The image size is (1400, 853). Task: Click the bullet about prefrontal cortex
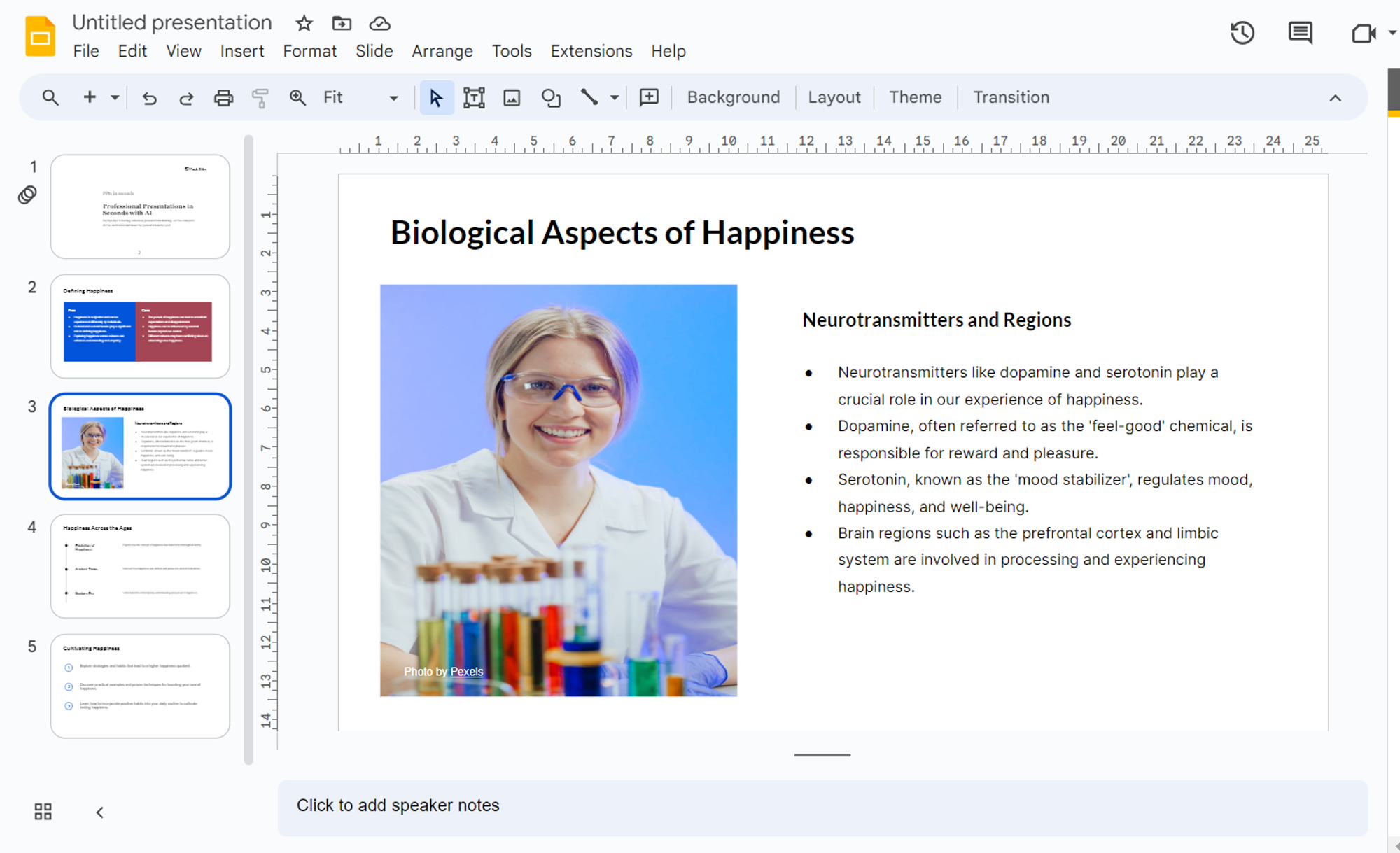[1028, 560]
